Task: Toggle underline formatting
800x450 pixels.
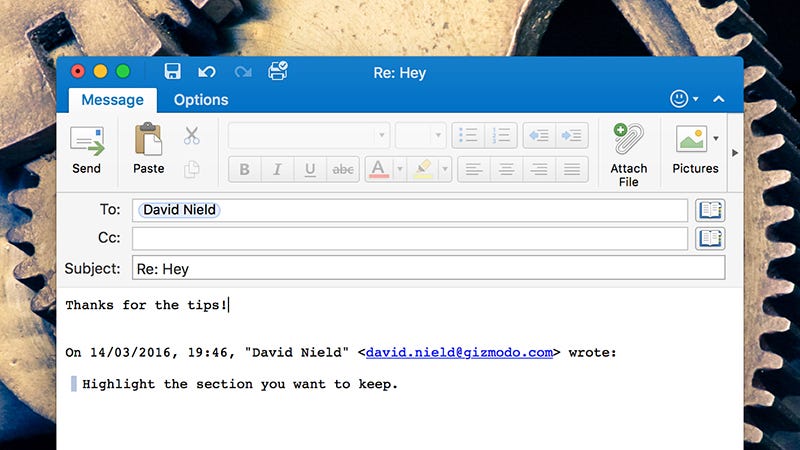Action: pos(310,169)
